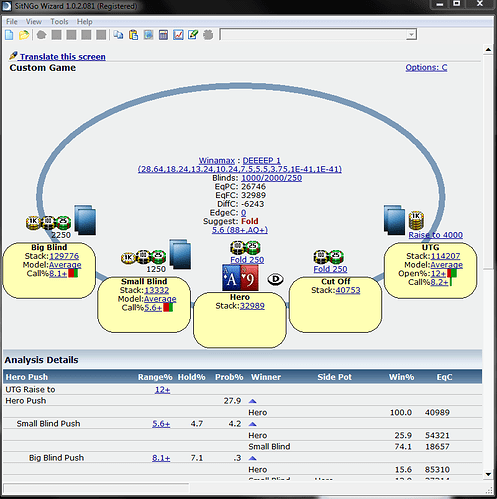Click the New file toolbar icon
497x499 pixels.
(x=9, y=35)
